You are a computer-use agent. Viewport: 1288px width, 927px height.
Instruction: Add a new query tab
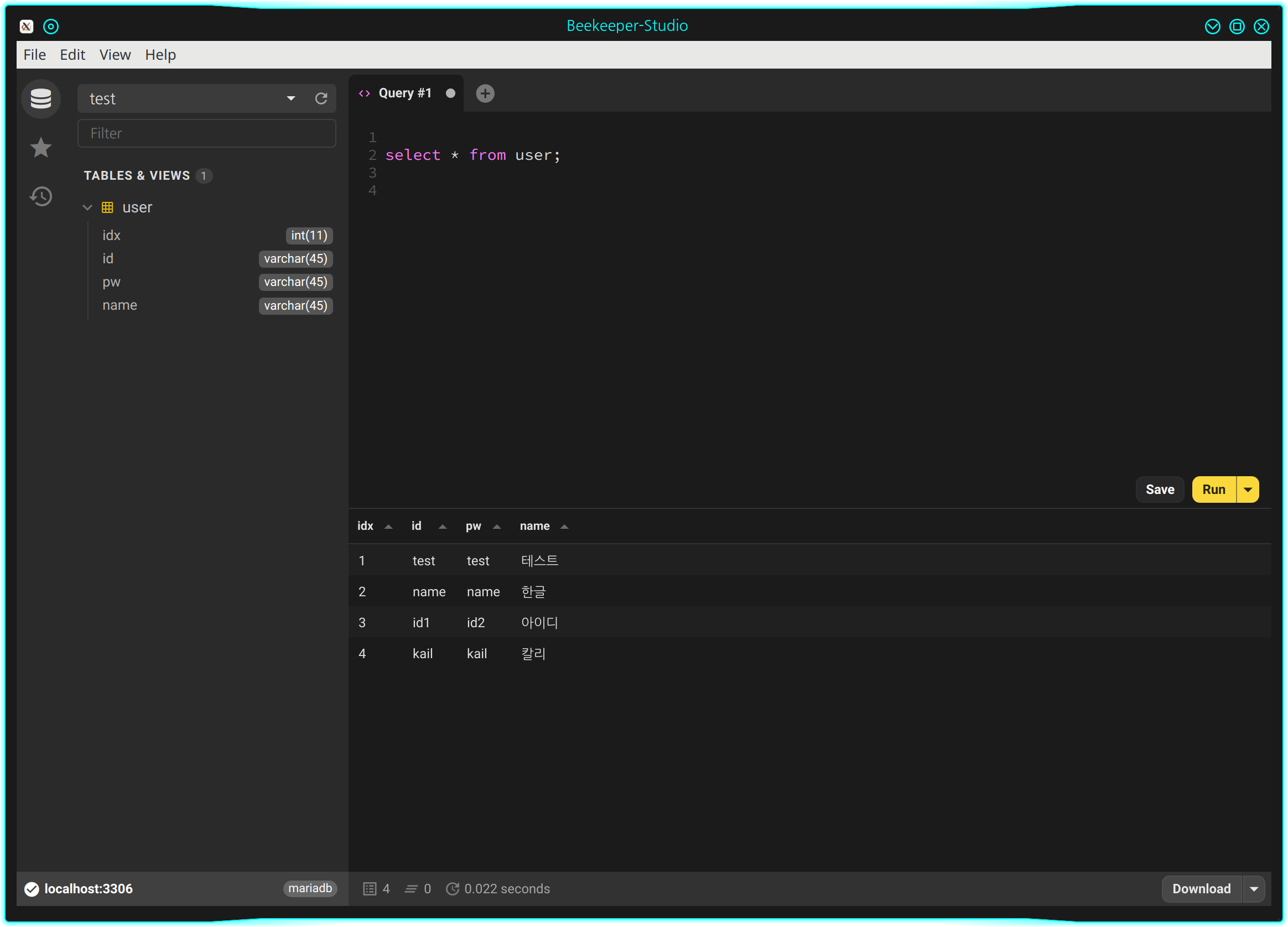(485, 93)
